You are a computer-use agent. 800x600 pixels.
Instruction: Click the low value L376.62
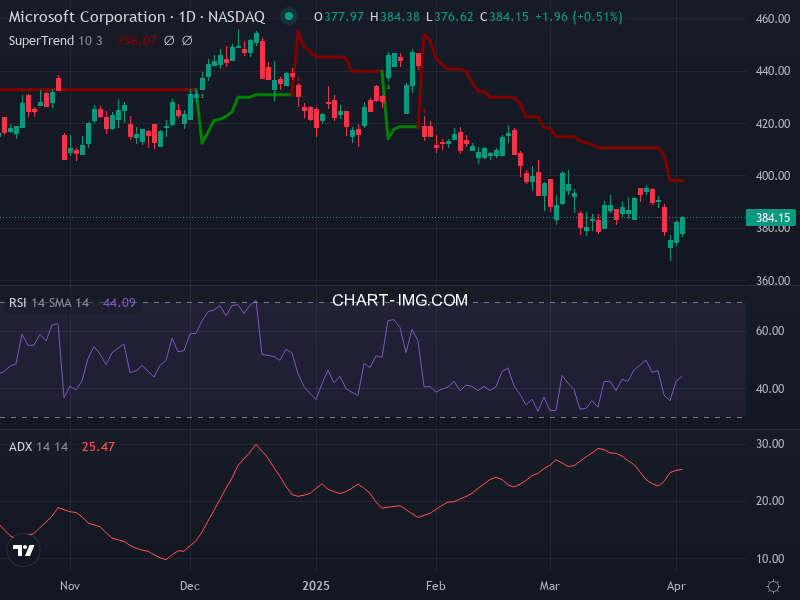coord(449,17)
